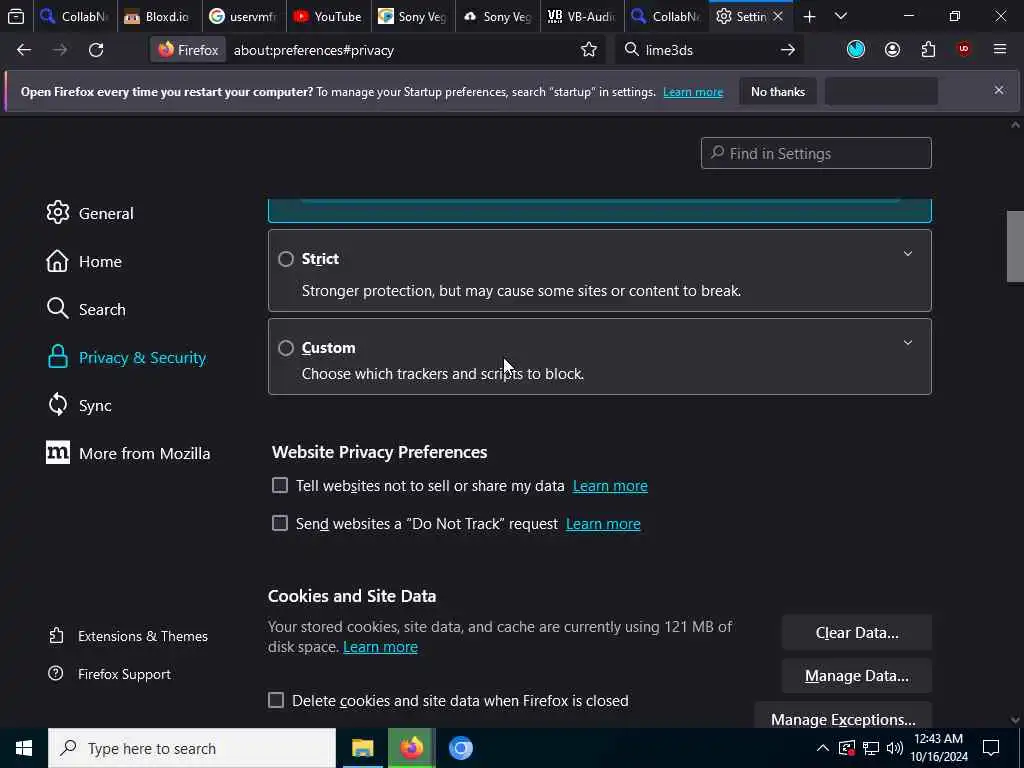Open the list all tabs dropdown
The image size is (1024, 768).
(841, 16)
